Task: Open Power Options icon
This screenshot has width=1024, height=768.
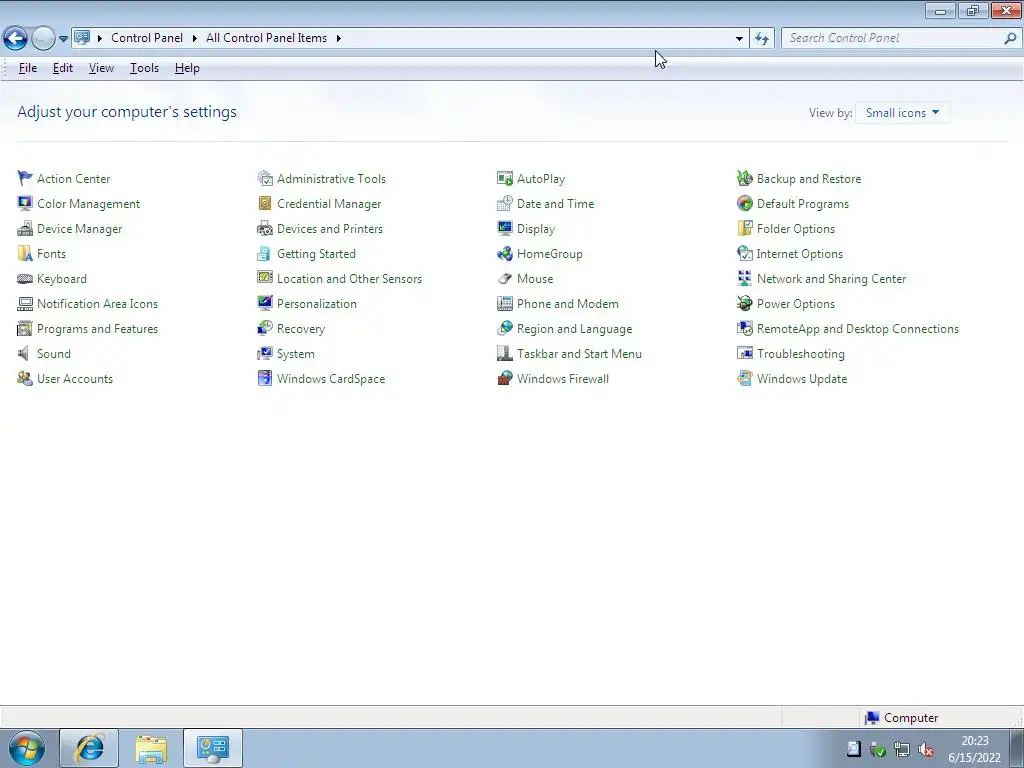Action: click(x=744, y=304)
